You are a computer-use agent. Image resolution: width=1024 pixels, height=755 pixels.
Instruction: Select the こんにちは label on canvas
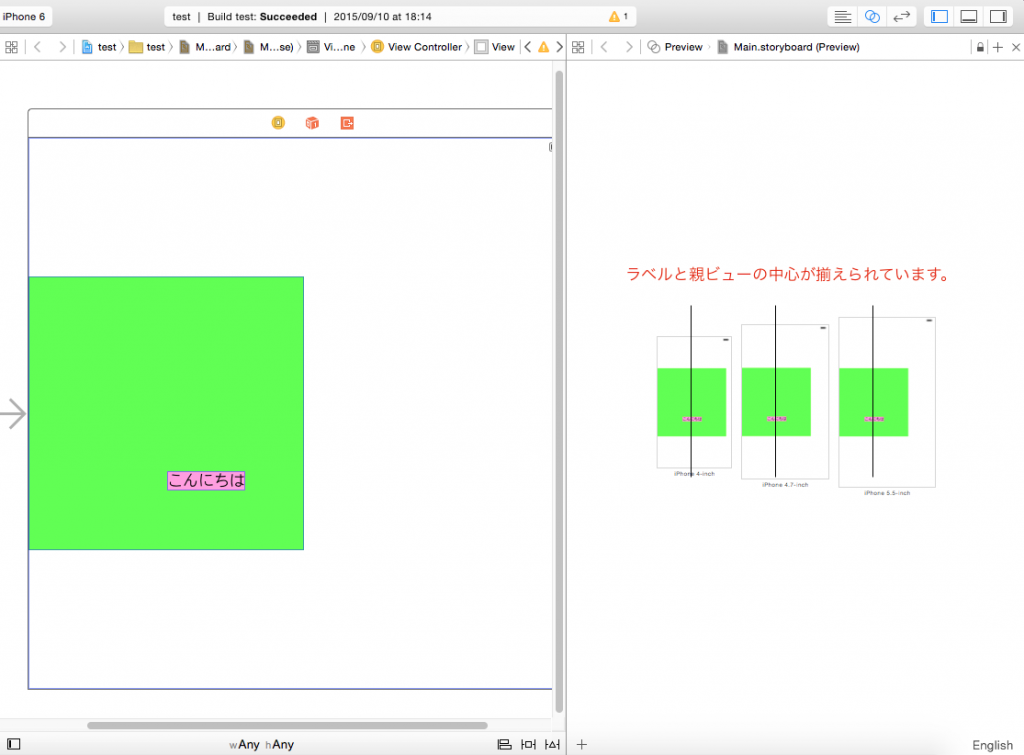(206, 481)
